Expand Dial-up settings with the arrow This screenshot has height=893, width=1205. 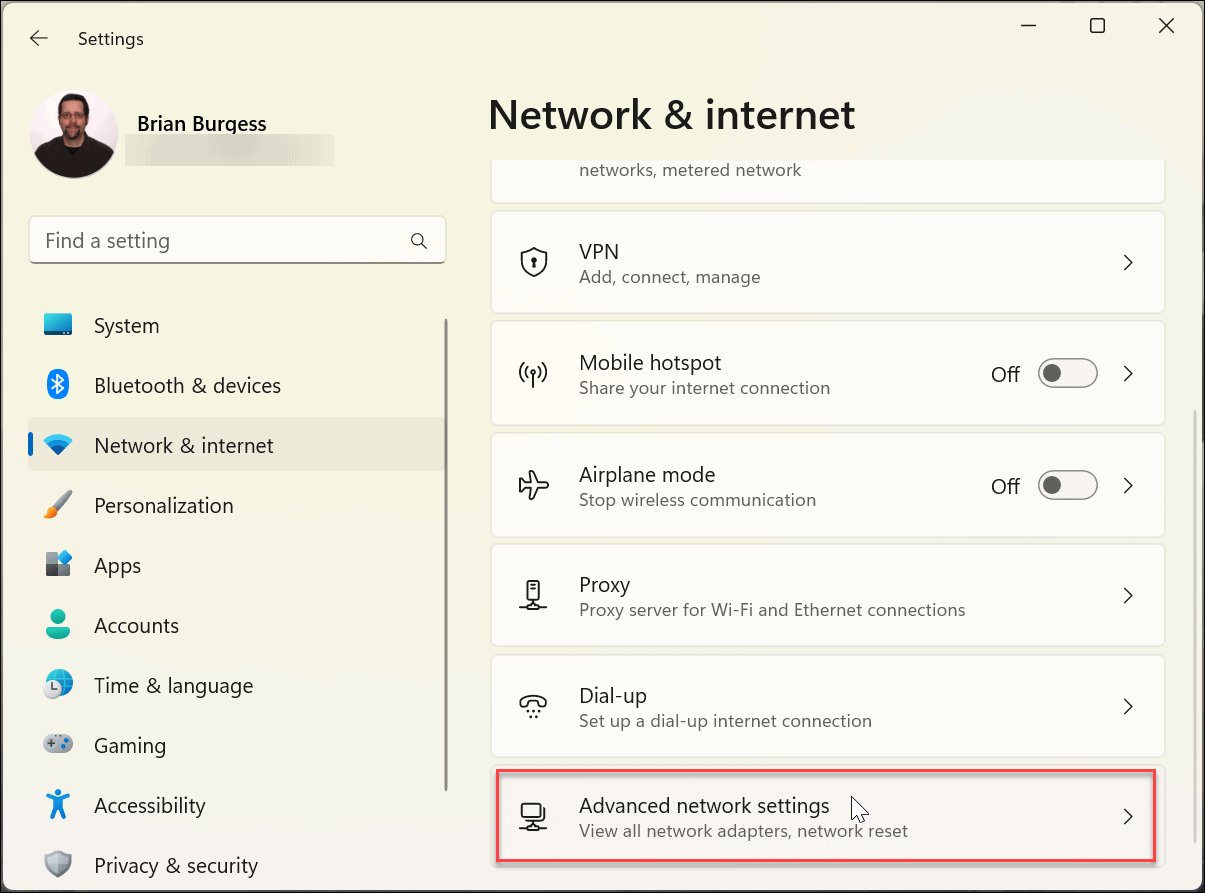coord(1128,706)
